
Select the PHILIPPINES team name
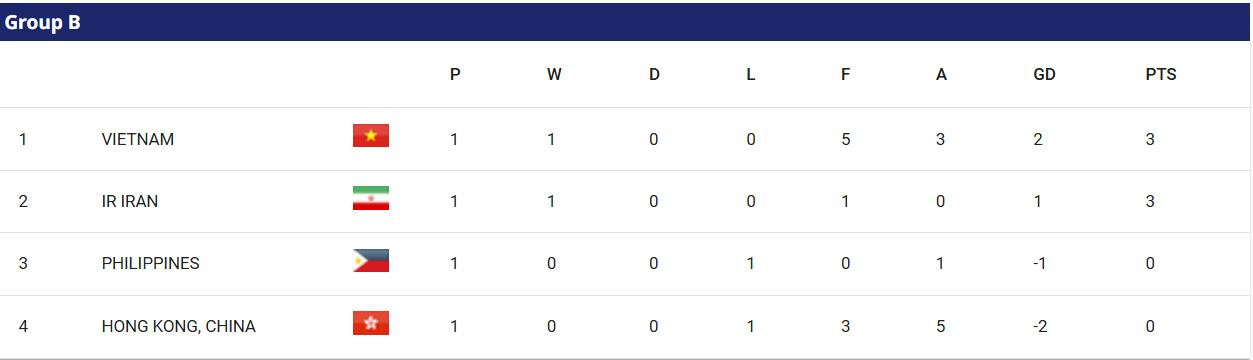151,263
